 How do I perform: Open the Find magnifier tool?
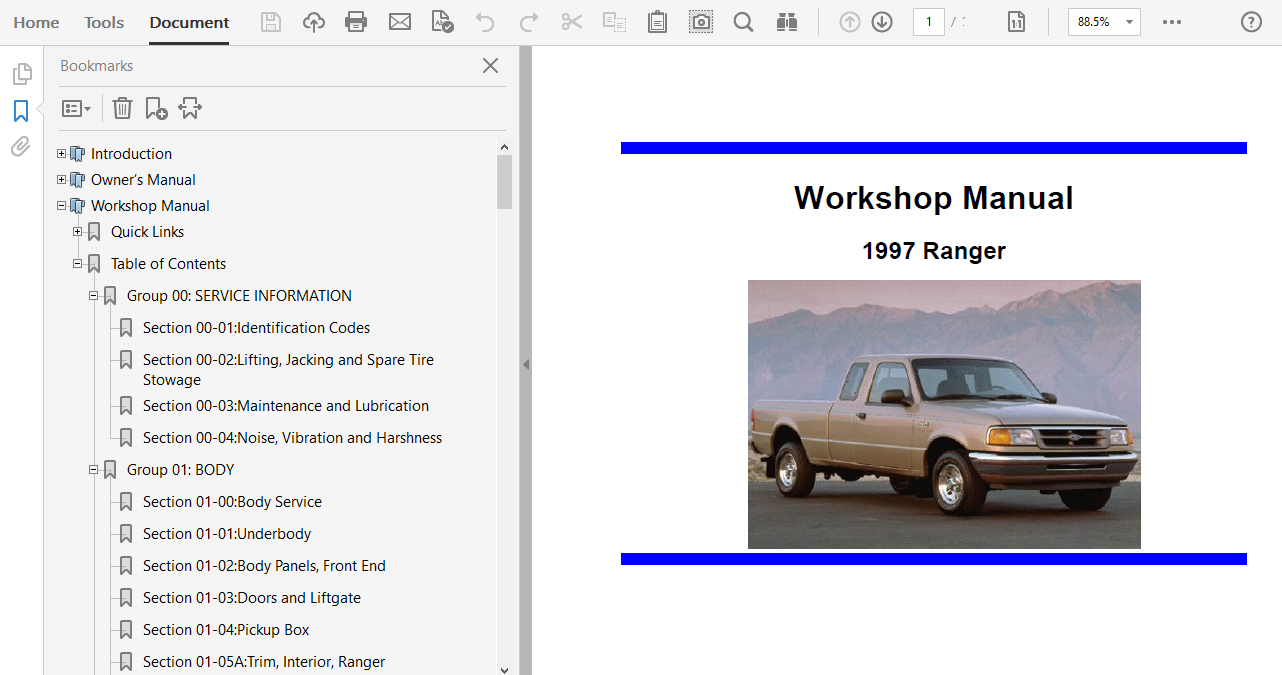tap(743, 22)
